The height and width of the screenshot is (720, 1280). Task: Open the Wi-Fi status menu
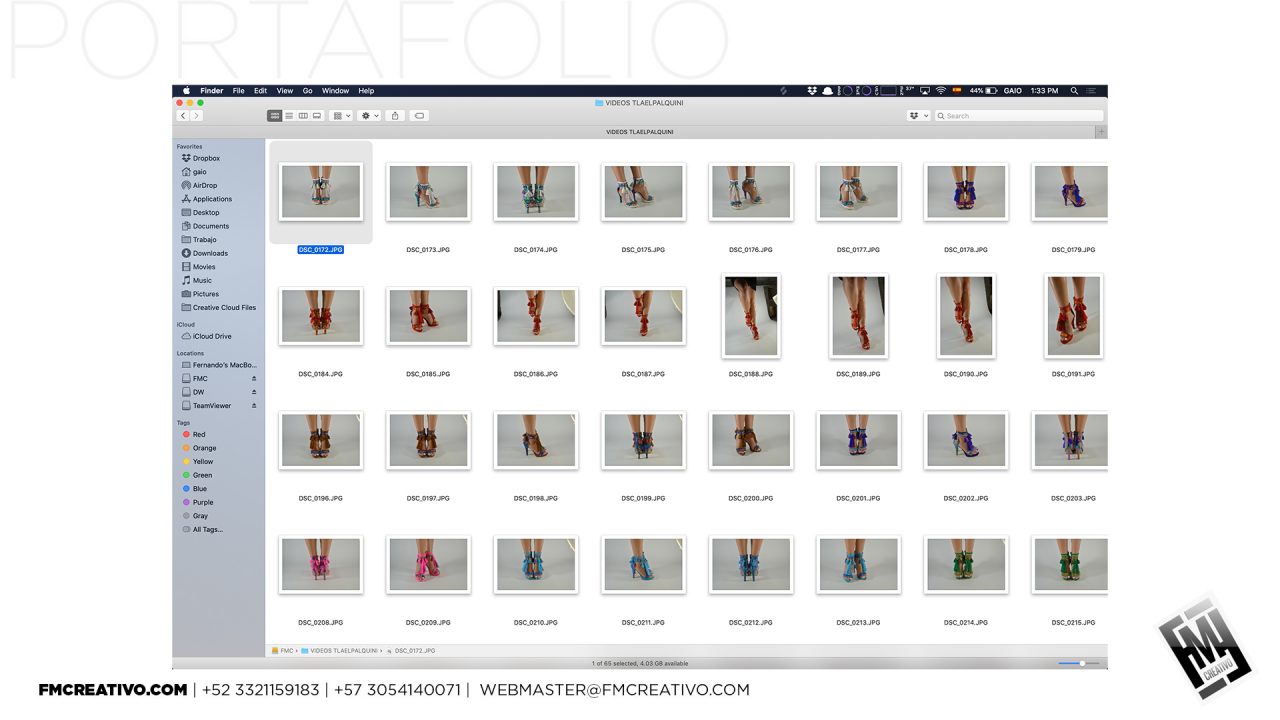[940, 91]
